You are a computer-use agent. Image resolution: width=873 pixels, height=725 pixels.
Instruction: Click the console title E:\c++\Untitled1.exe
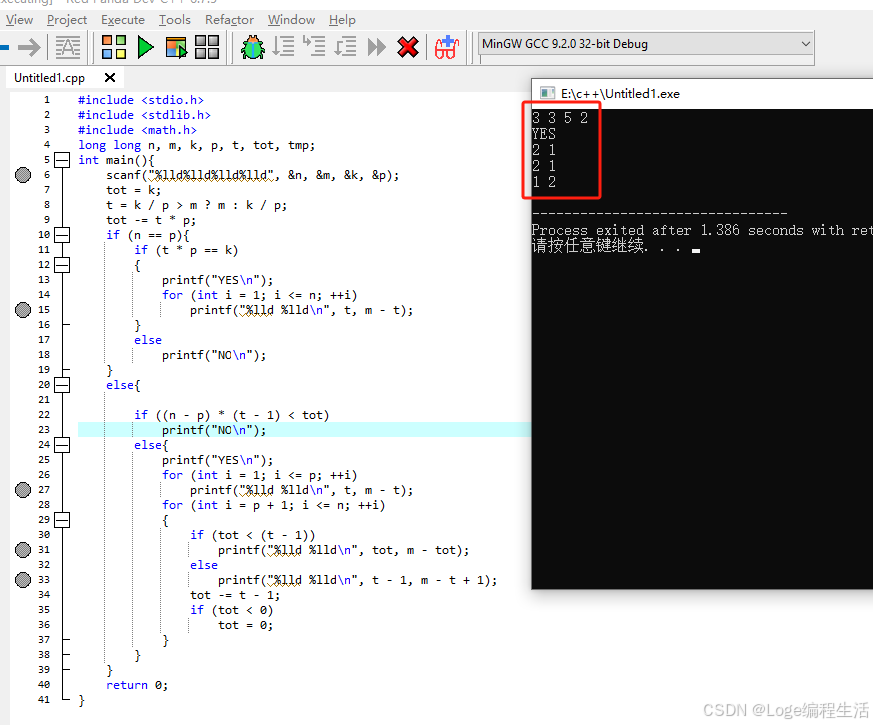(620, 94)
